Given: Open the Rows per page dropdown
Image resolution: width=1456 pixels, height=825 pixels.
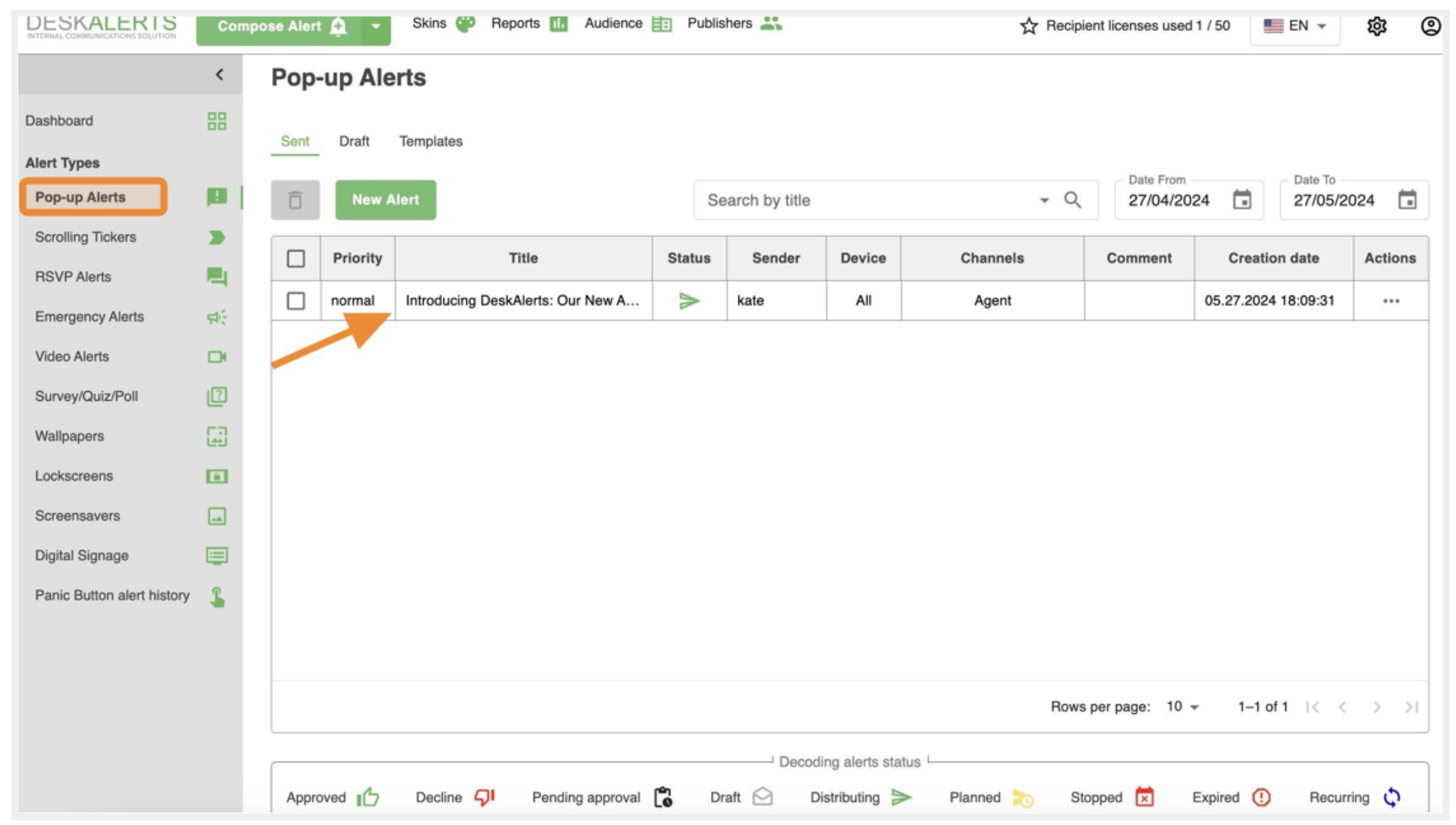Looking at the screenshot, I should (x=1182, y=707).
